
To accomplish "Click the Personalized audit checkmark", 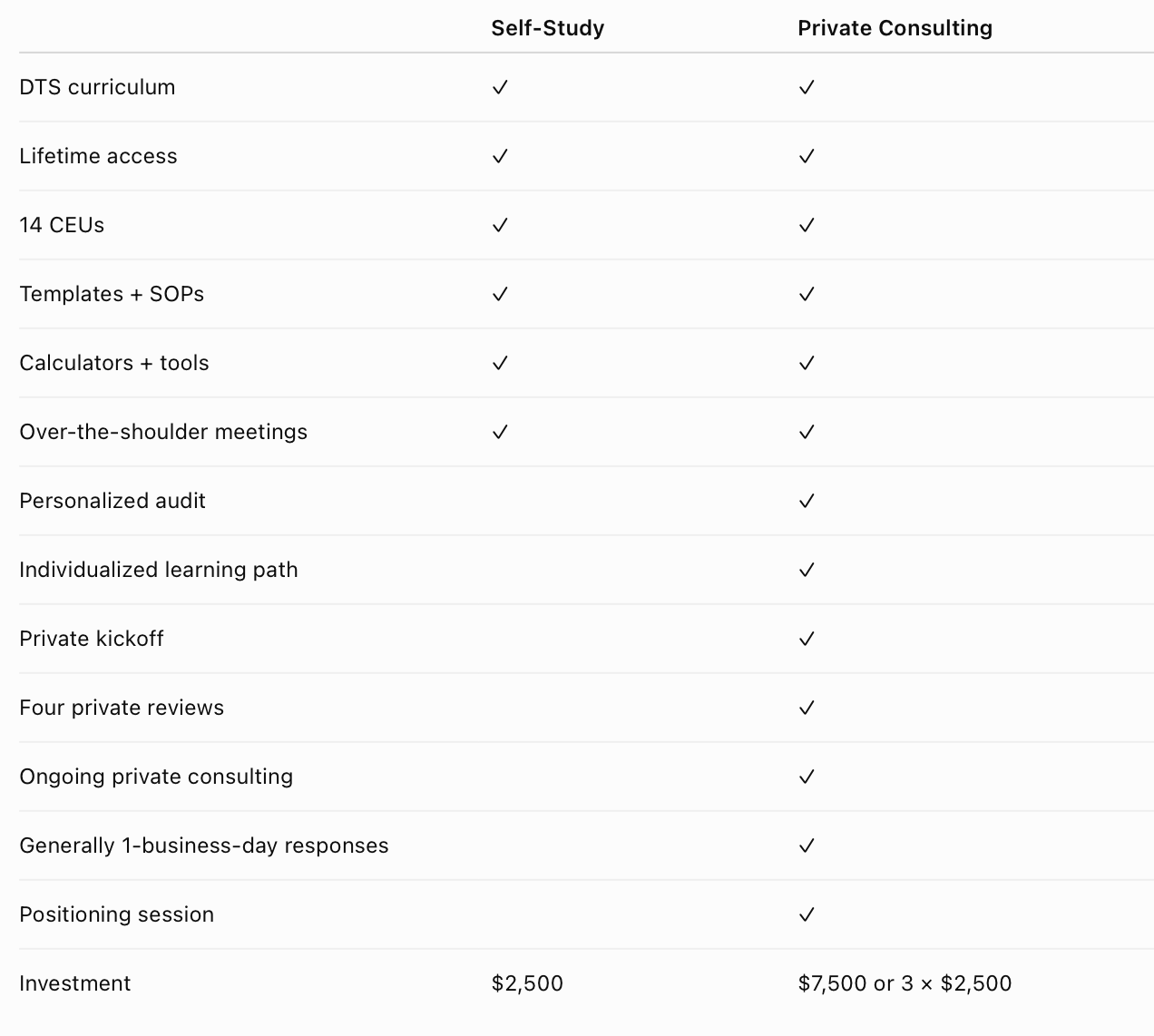I will pyautogui.click(x=807, y=501).
